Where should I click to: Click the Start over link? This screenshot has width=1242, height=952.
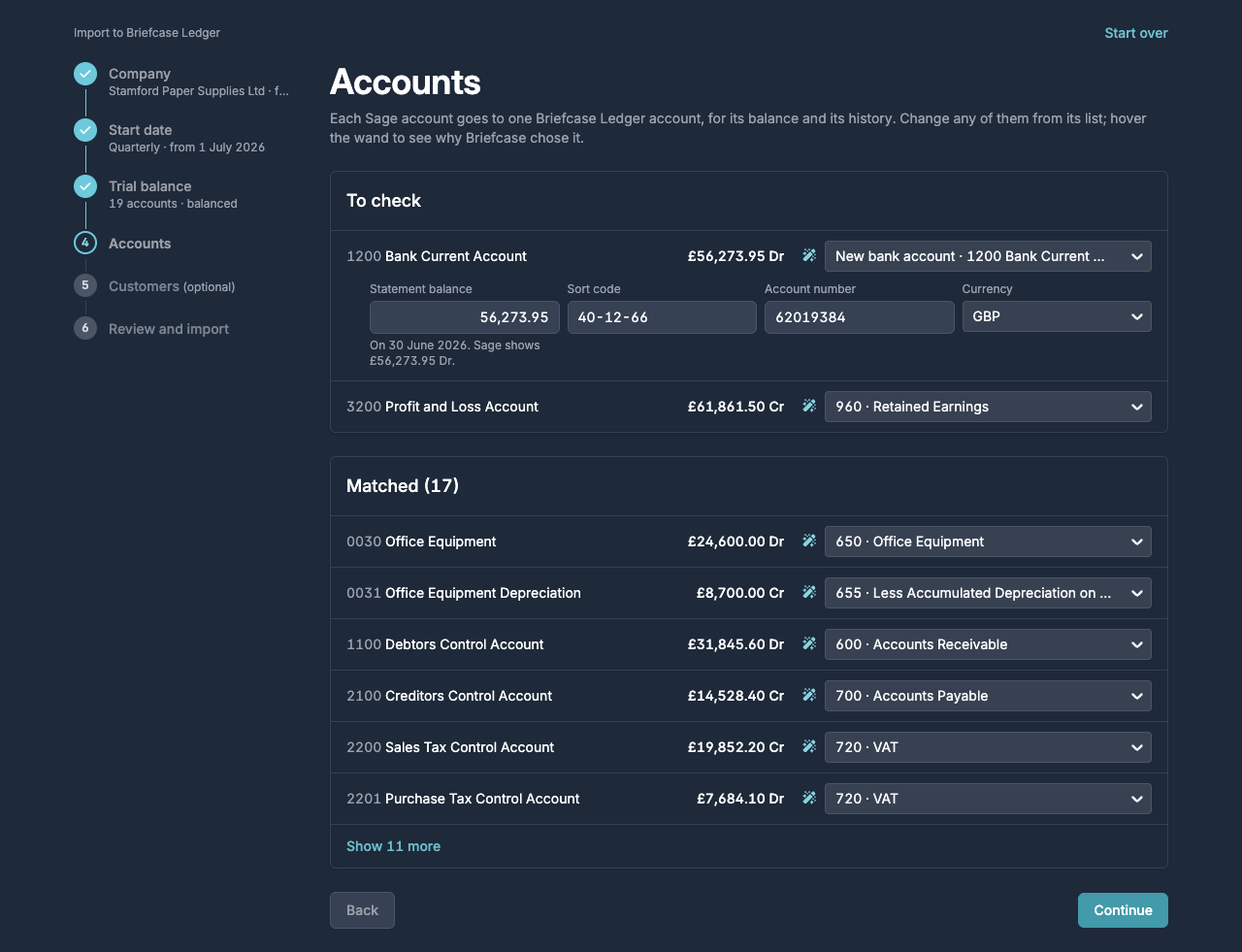[x=1136, y=33]
